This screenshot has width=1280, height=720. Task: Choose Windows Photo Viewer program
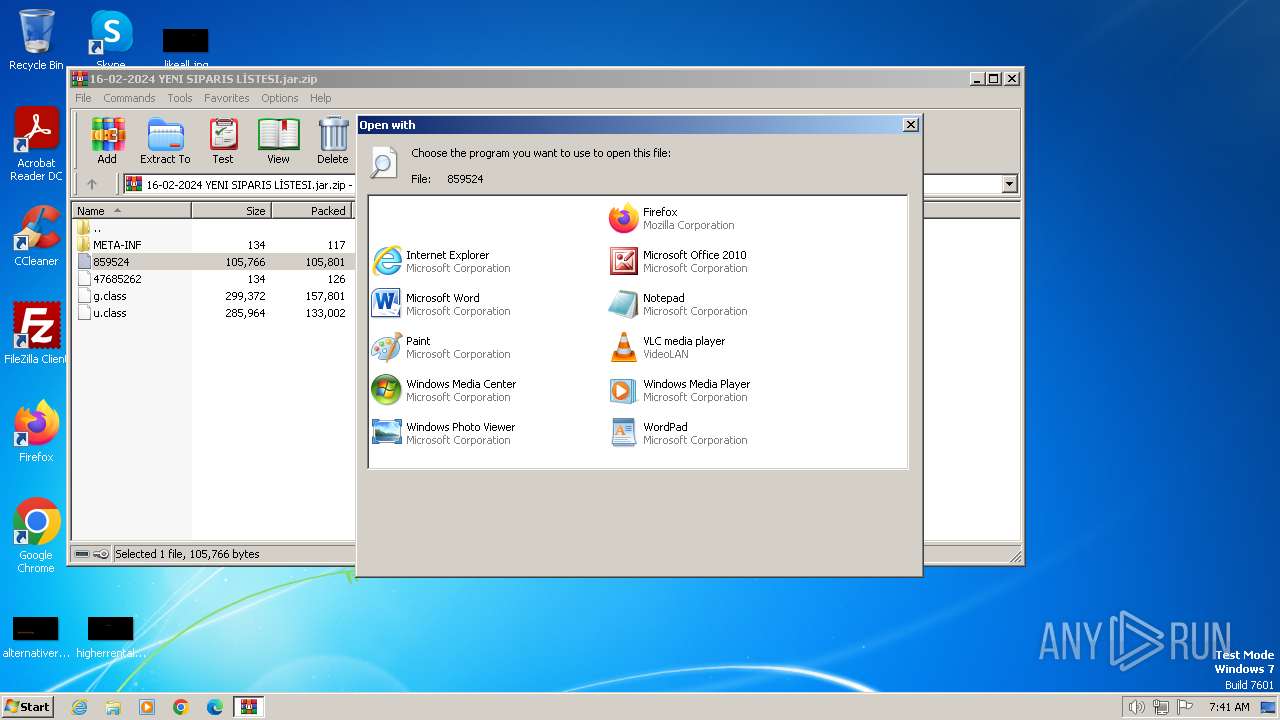coord(444,433)
